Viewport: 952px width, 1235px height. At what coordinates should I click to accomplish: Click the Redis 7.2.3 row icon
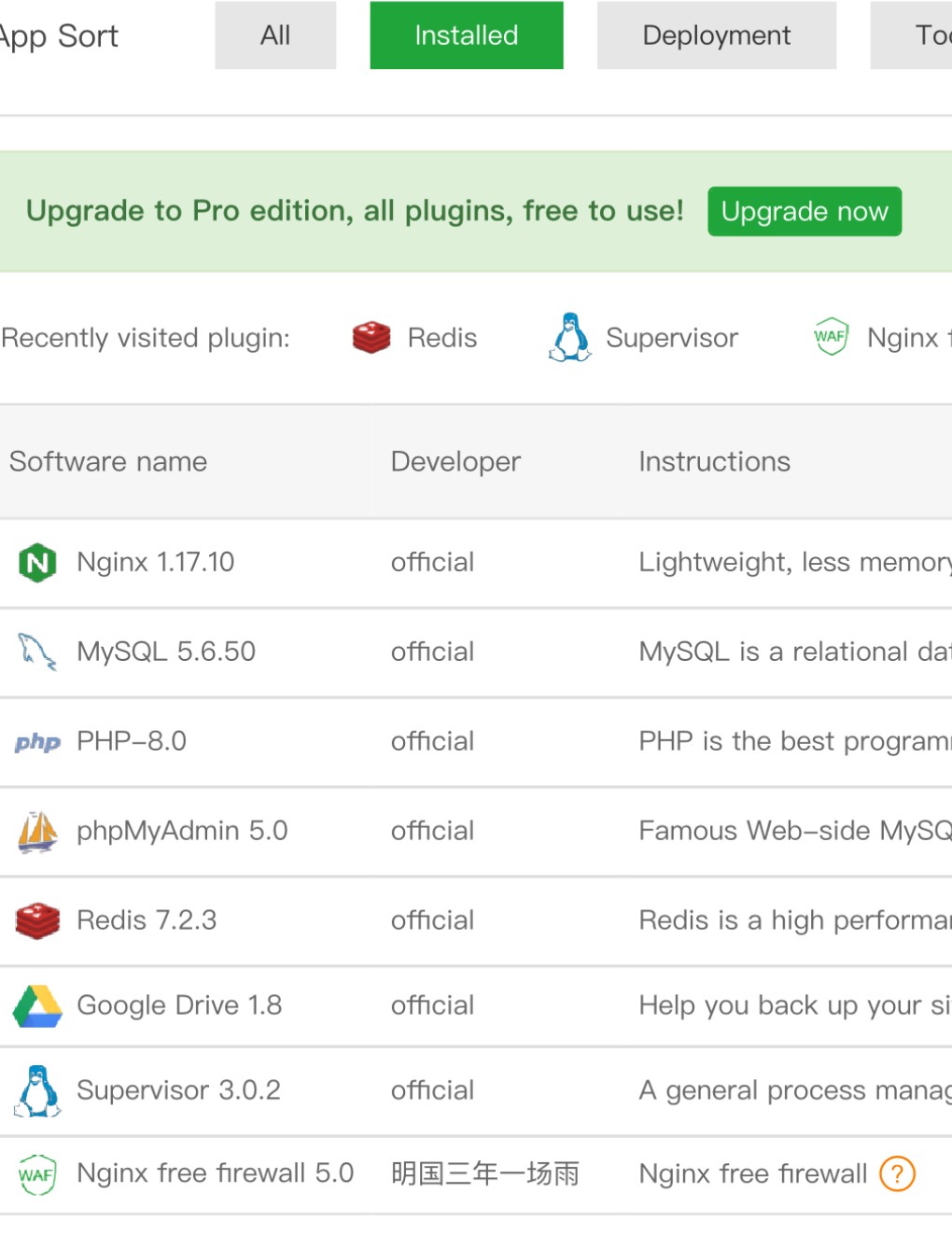(37, 920)
